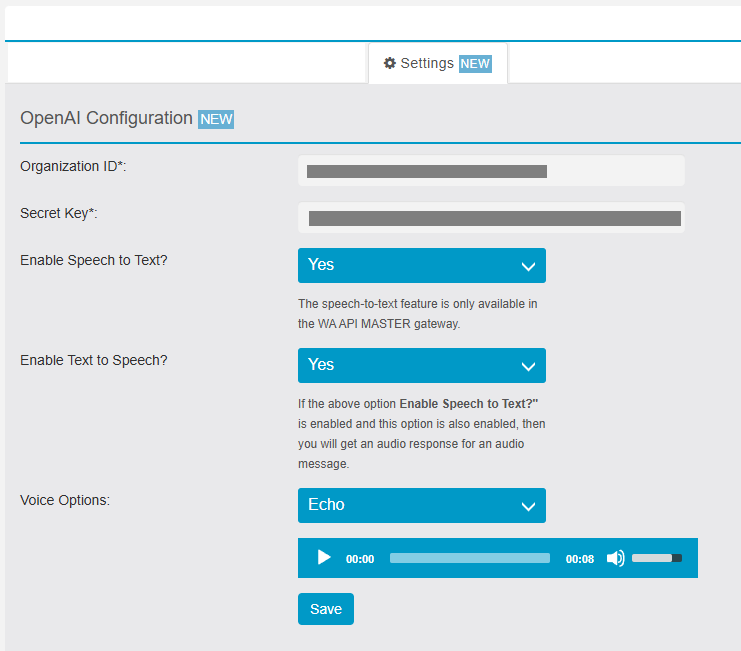Screen dimensions: 741x651
Task: Focus the Organization ID input field
Action: point(491,171)
